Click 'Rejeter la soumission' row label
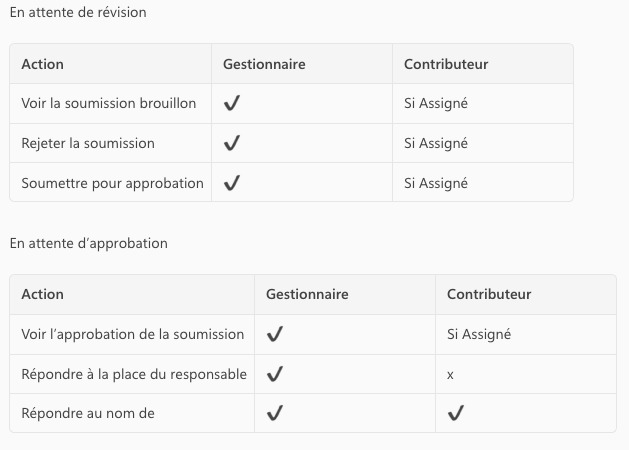Image resolution: width=629 pixels, height=450 pixels. (x=88, y=143)
